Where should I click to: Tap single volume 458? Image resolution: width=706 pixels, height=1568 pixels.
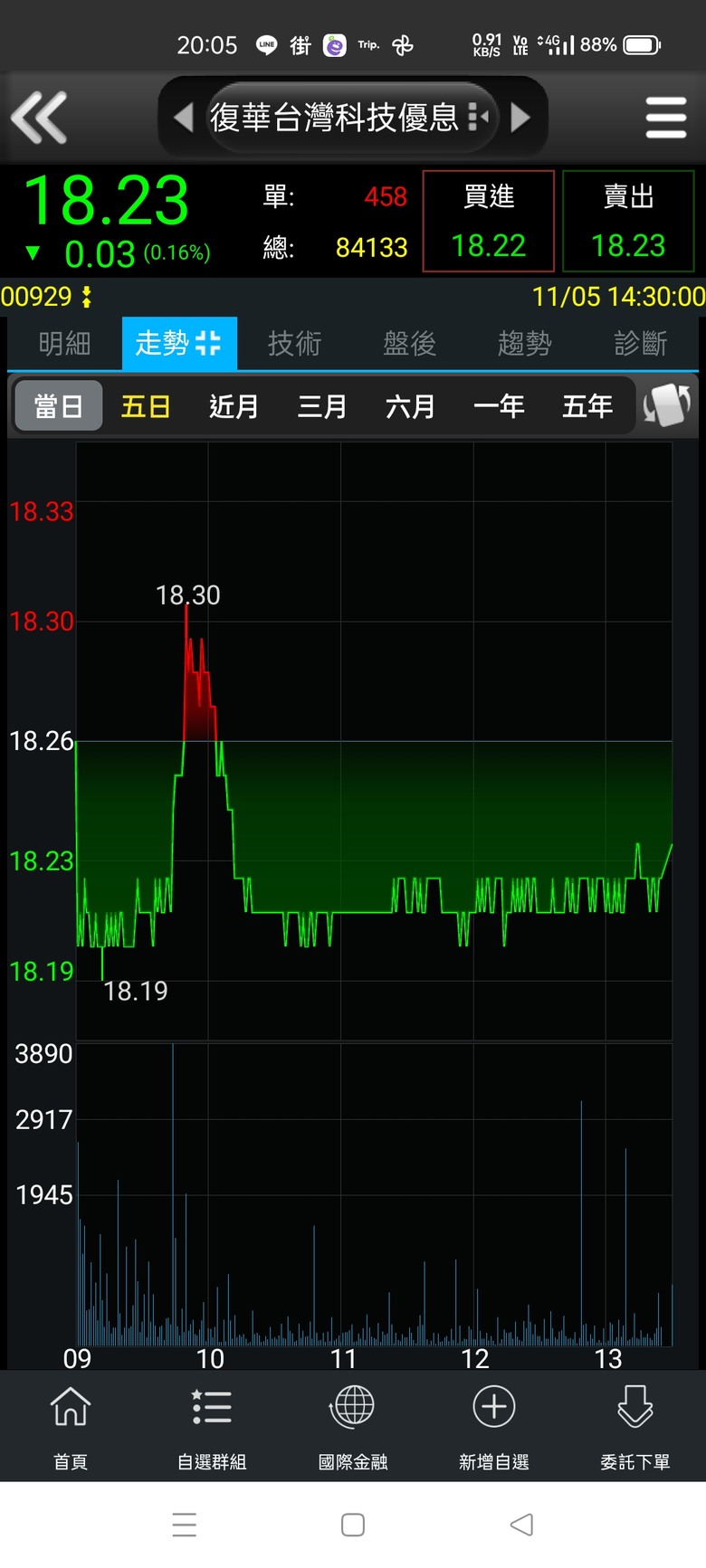386,196
